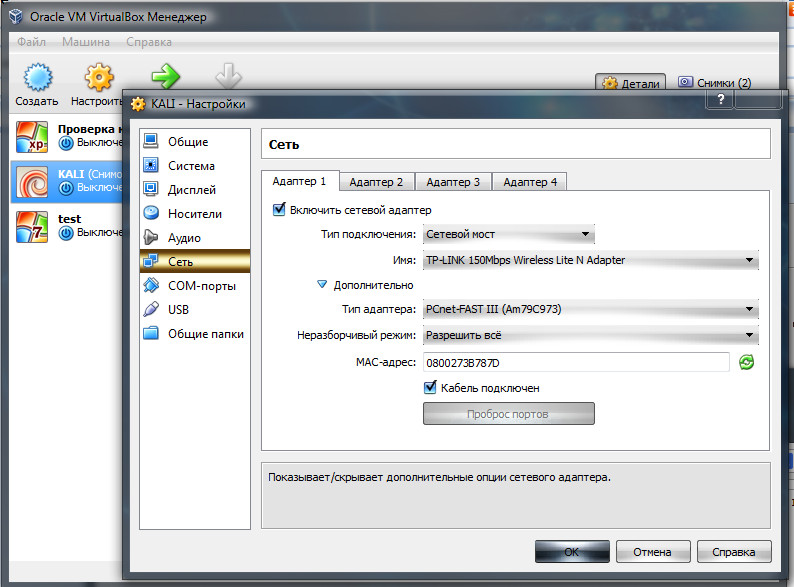Click the OK button
Screen dimensions: 794x587
tap(572, 552)
